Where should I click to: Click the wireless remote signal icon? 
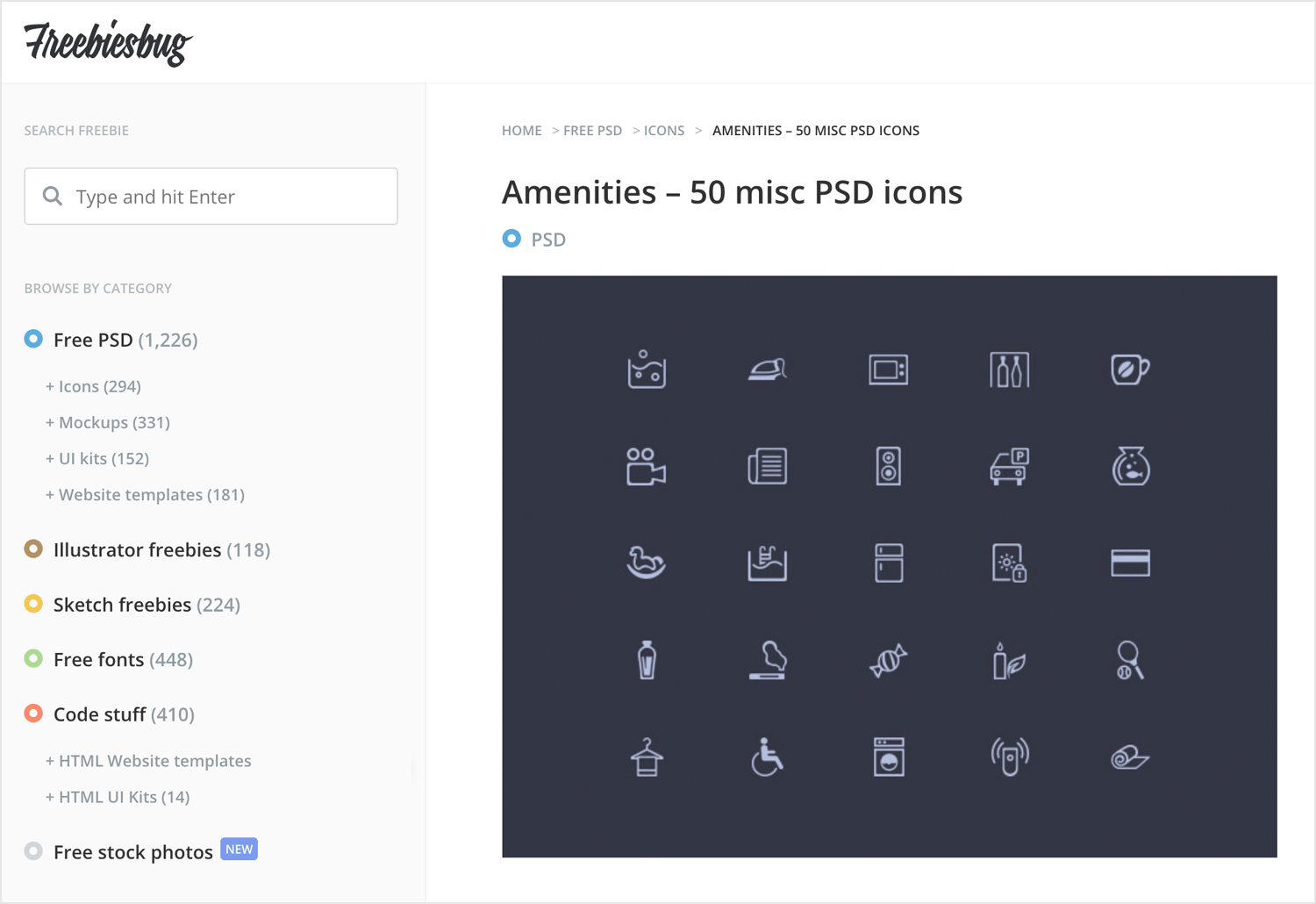coord(1010,757)
